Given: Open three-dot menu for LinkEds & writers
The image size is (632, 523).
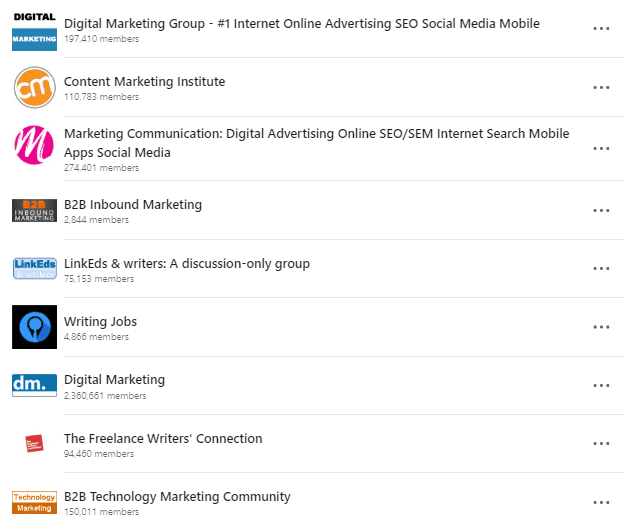Looking at the screenshot, I should (x=601, y=269).
